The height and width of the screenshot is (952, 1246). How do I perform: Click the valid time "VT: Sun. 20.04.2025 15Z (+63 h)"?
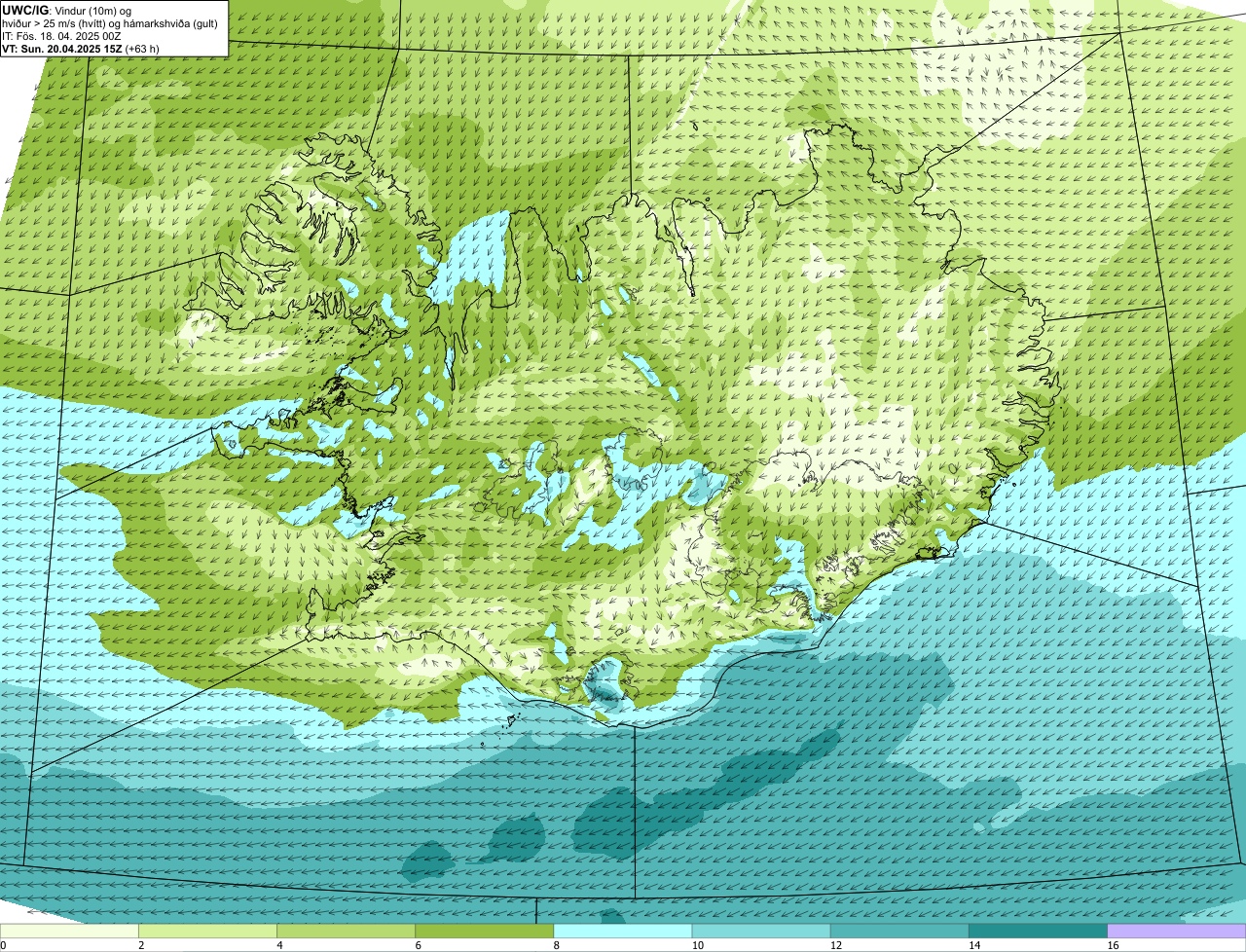(81, 48)
